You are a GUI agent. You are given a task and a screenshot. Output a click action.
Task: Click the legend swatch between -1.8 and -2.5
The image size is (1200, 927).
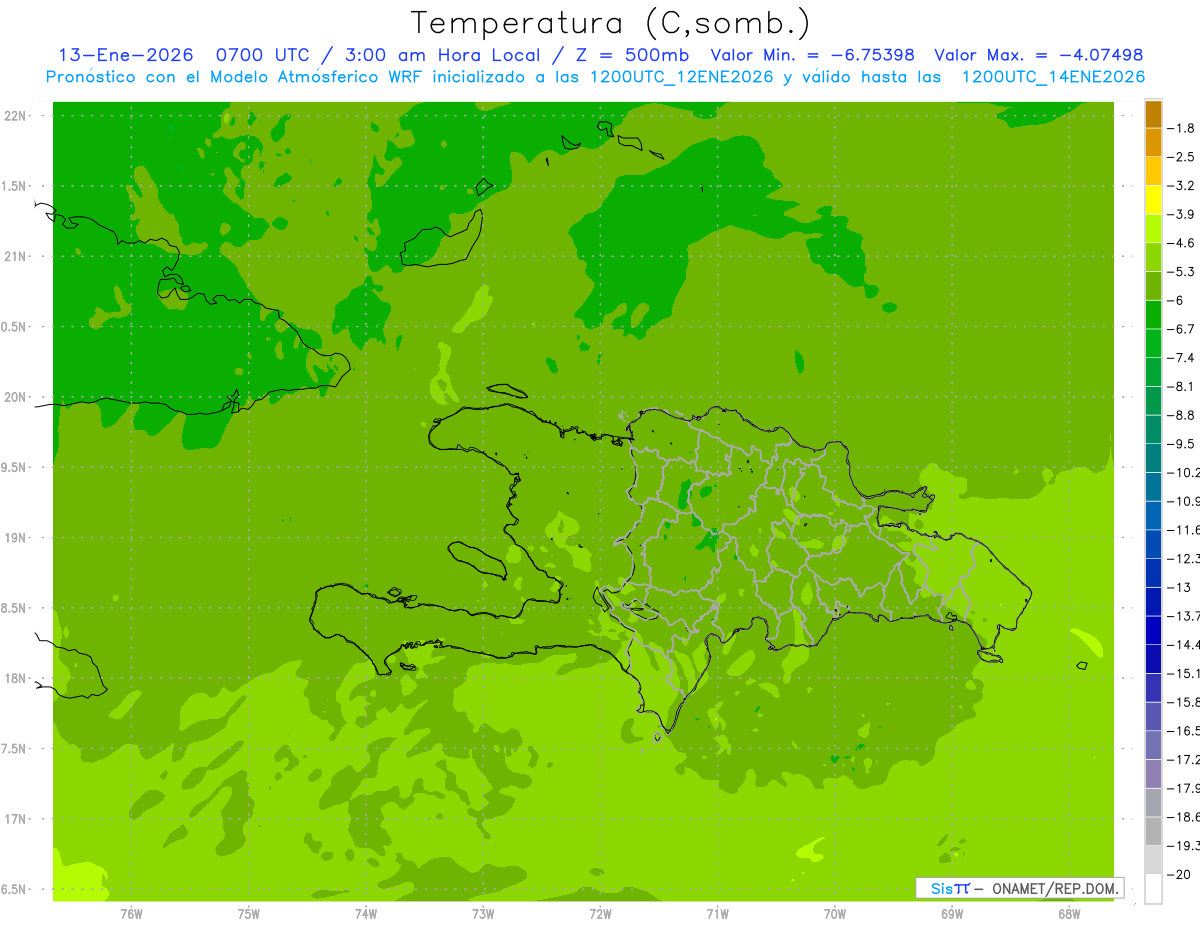[1153, 143]
